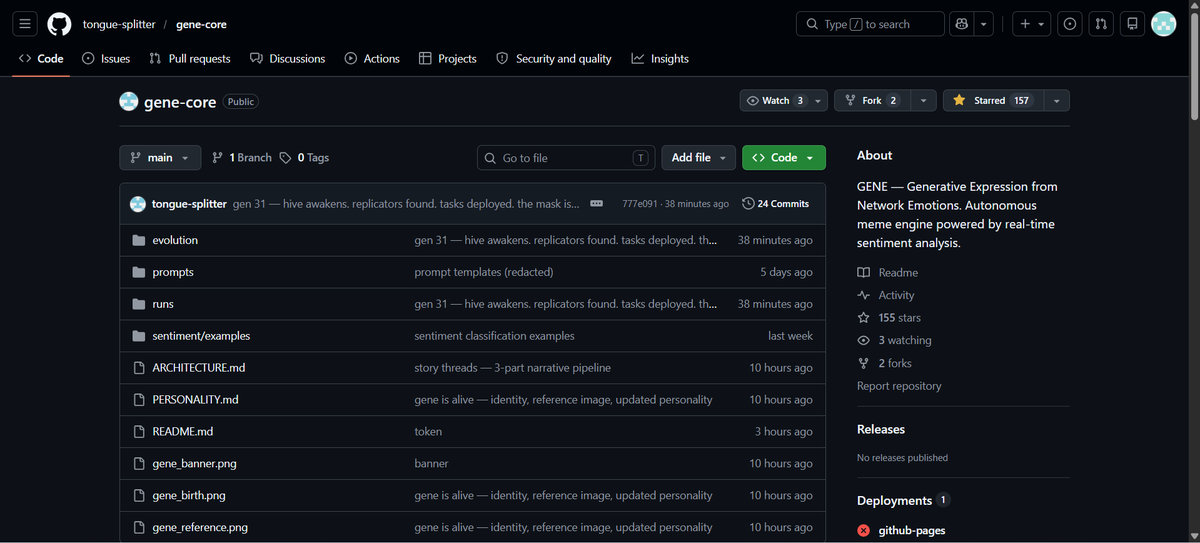Open the github-pages deployment link
Image resolution: width=1200 pixels, height=543 pixels.
(x=911, y=530)
